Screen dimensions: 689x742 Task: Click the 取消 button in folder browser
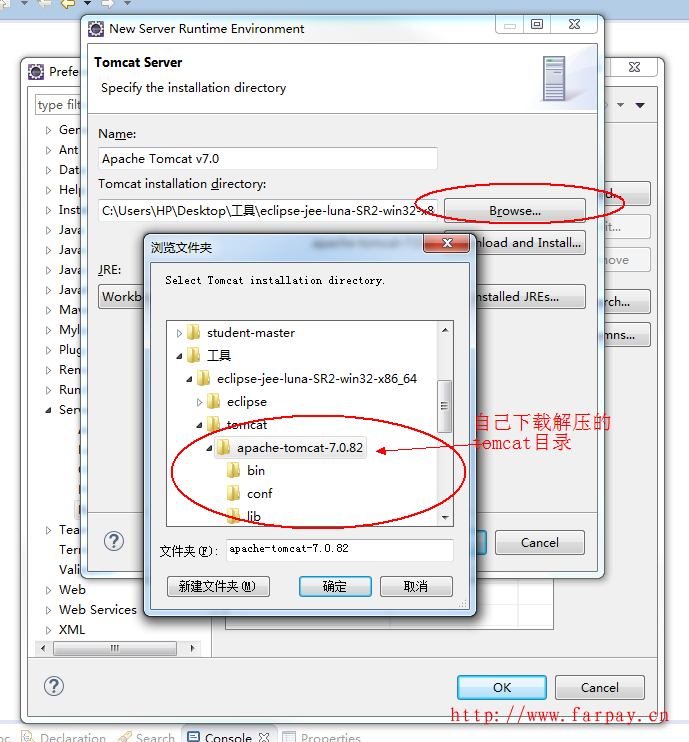(x=416, y=586)
